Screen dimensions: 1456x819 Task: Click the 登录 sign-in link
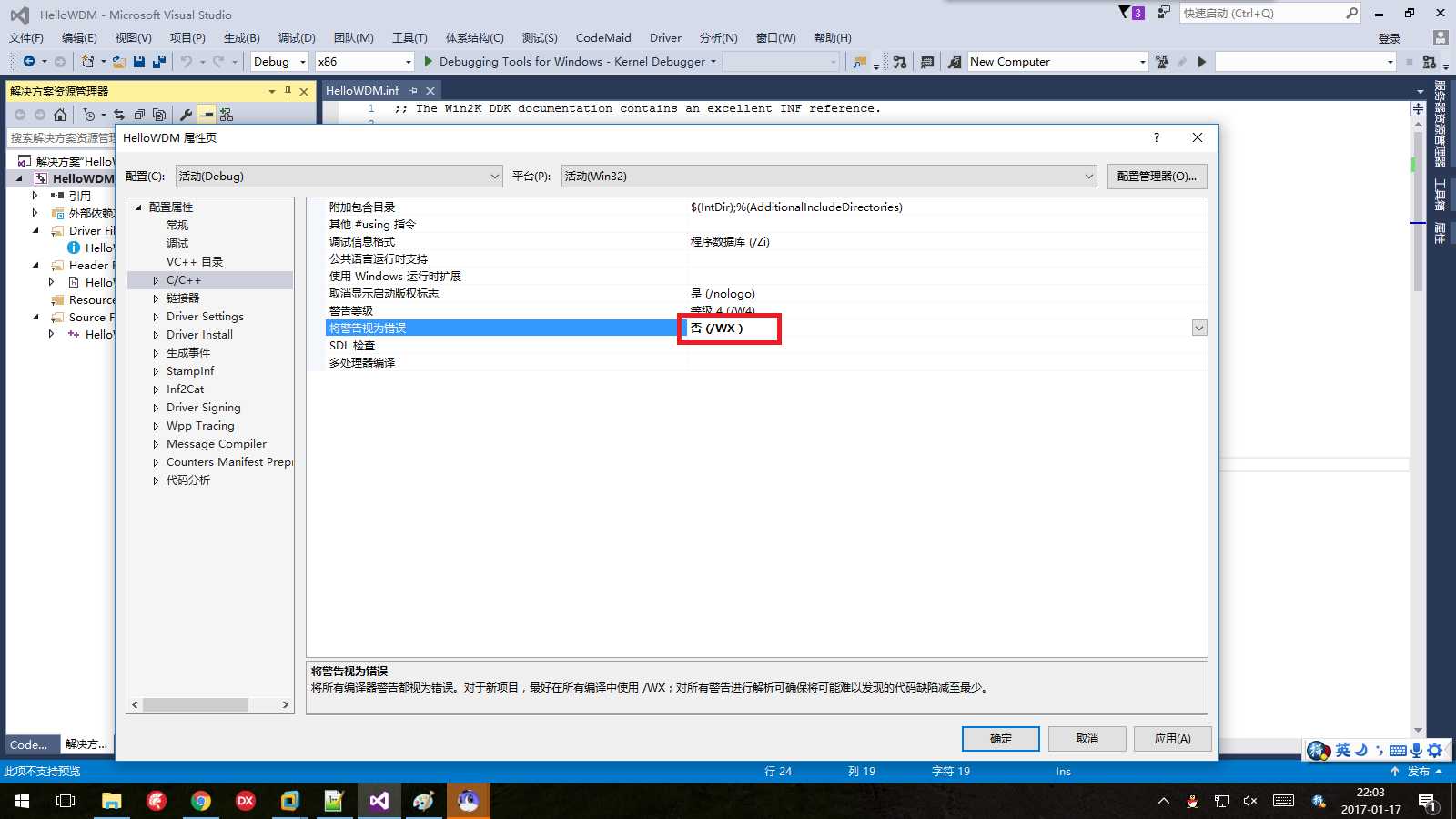click(x=1390, y=38)
